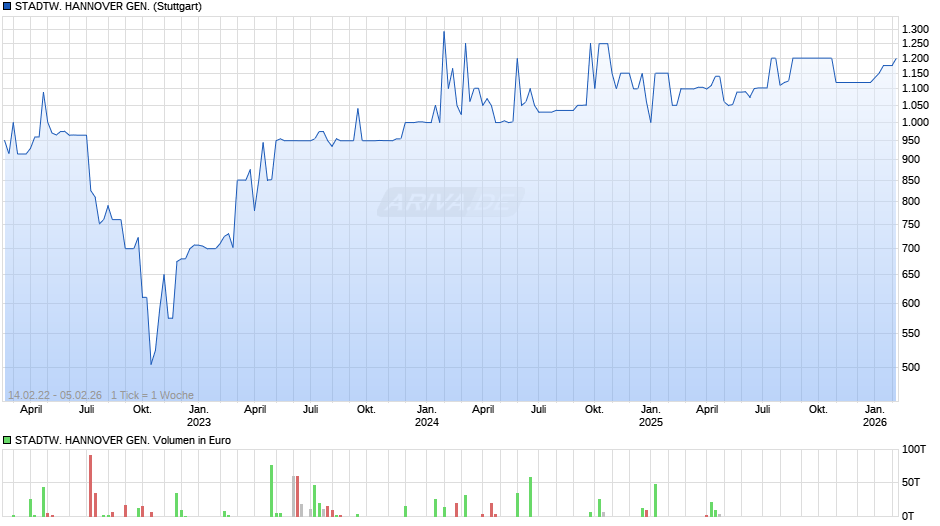Click the 650 price axis label
This screenshot has height=526, width=940.
click(x=911, y=274)
